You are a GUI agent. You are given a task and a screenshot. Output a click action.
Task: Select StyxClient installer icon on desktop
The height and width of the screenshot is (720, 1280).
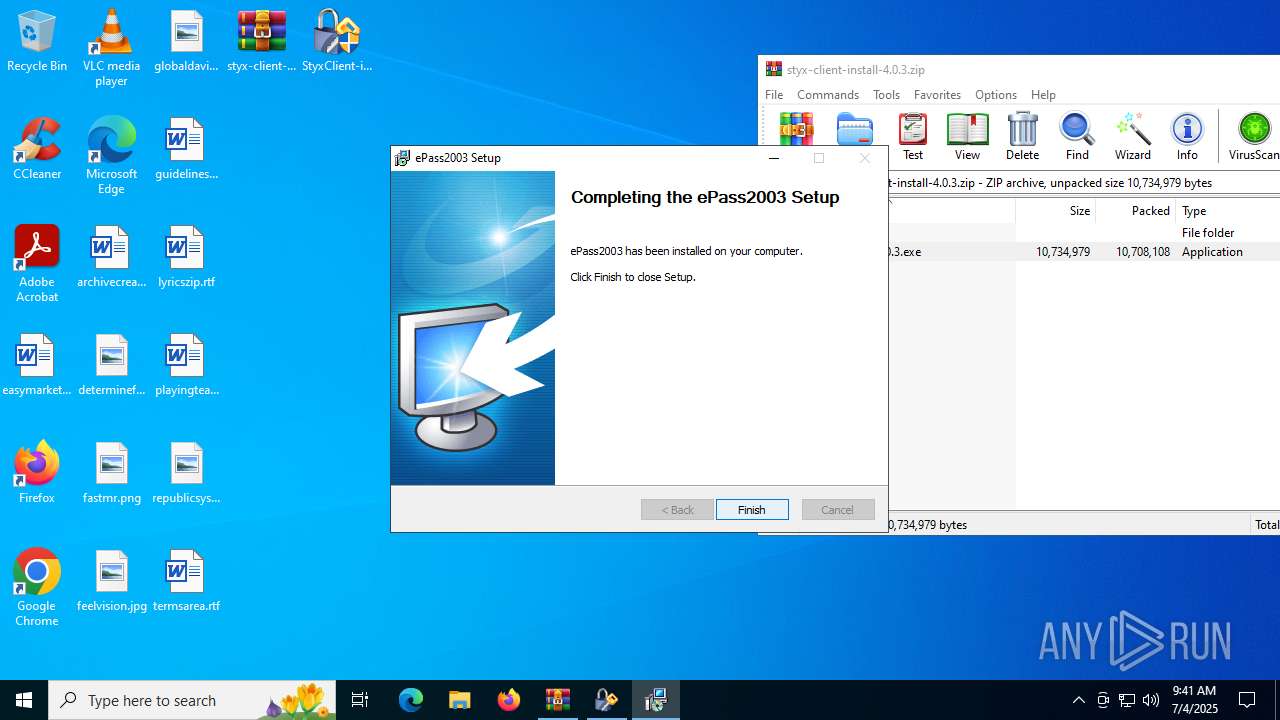click(337, 42)
